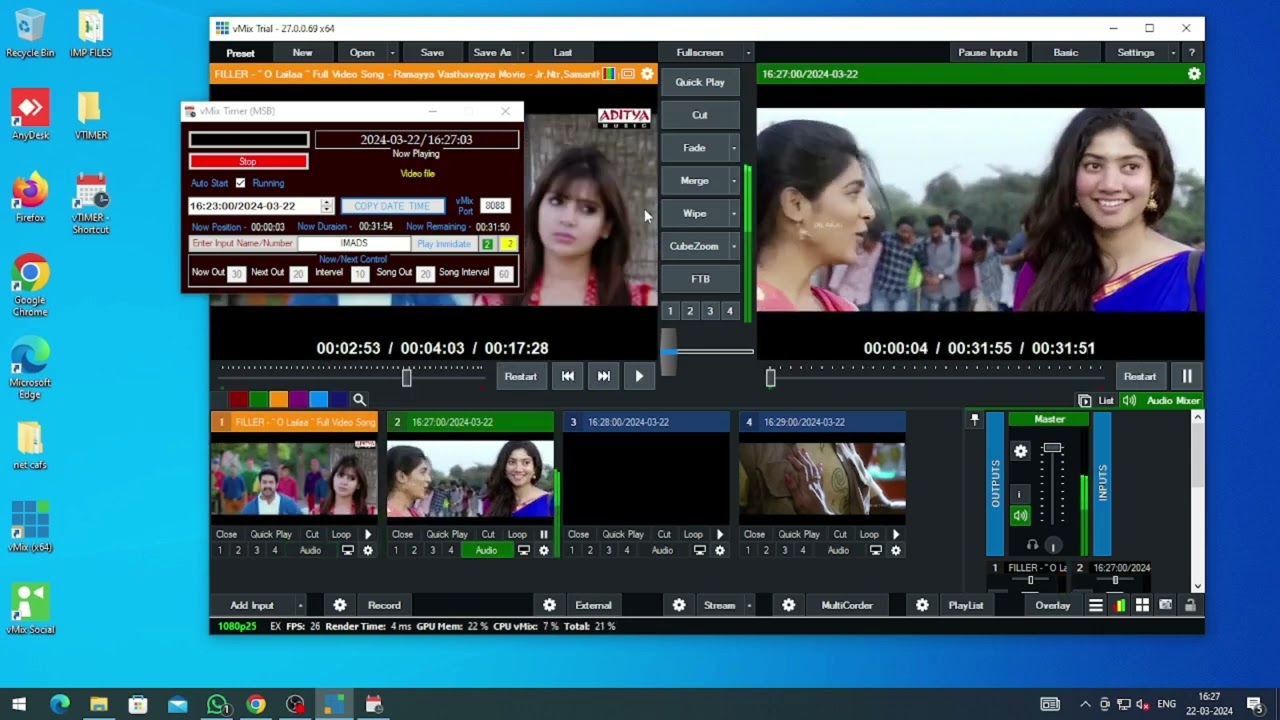Expand Add Input dropdown arrow
This screenshot has height=720, width=1280.
[299, 605]
